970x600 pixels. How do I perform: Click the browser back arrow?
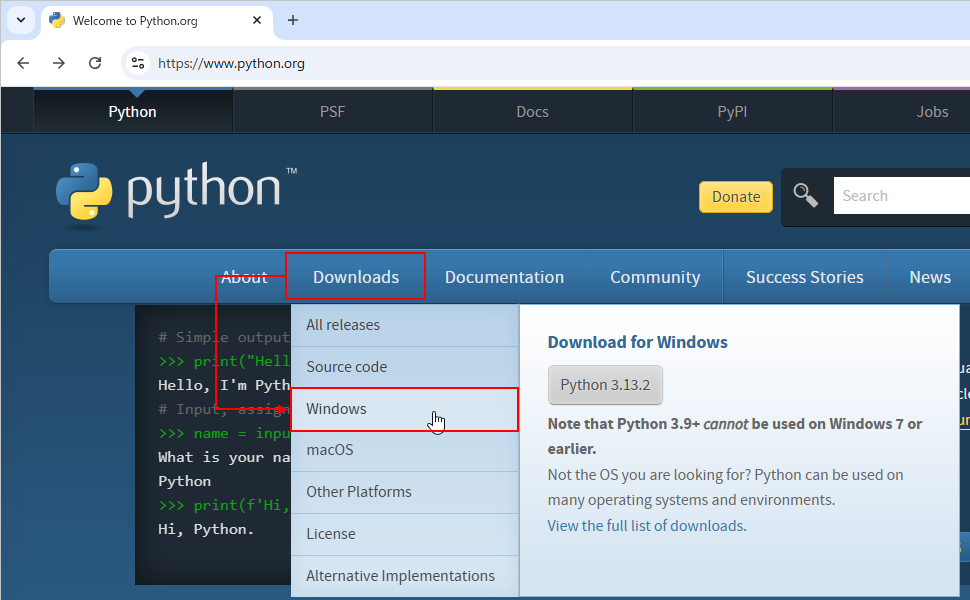pos(23,63)
